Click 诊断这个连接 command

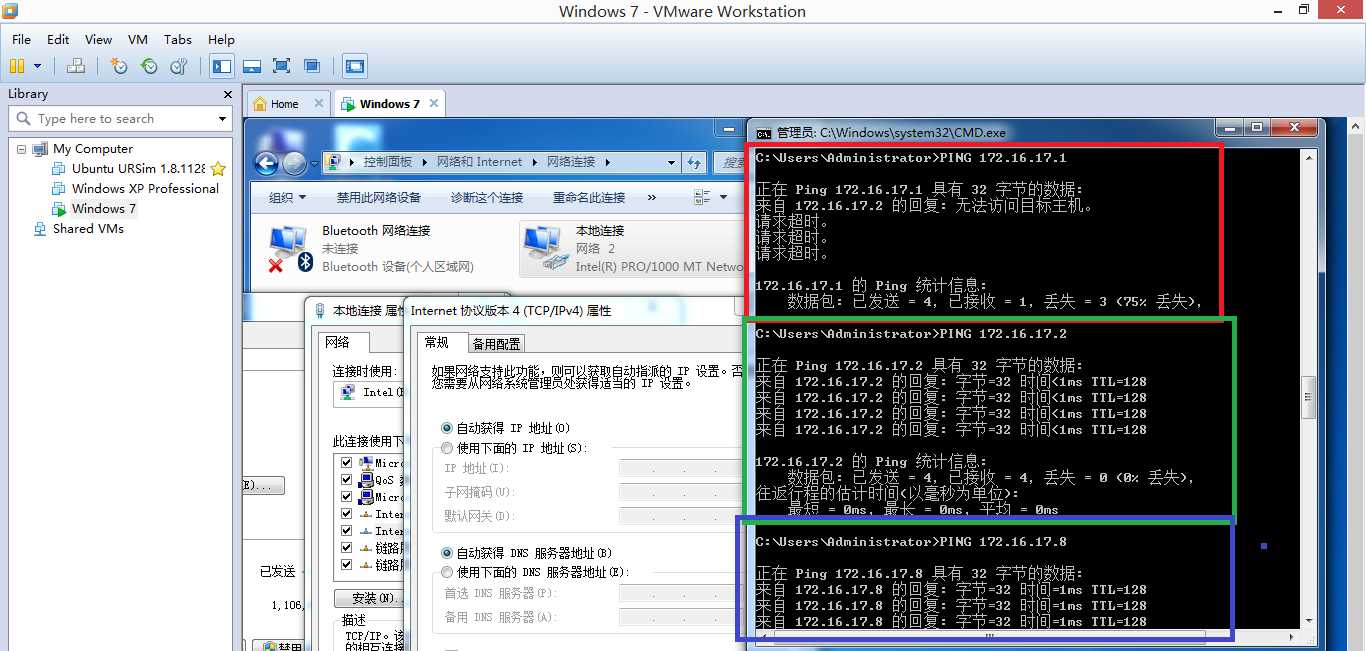pyautogui.click(x=487, y=197)
